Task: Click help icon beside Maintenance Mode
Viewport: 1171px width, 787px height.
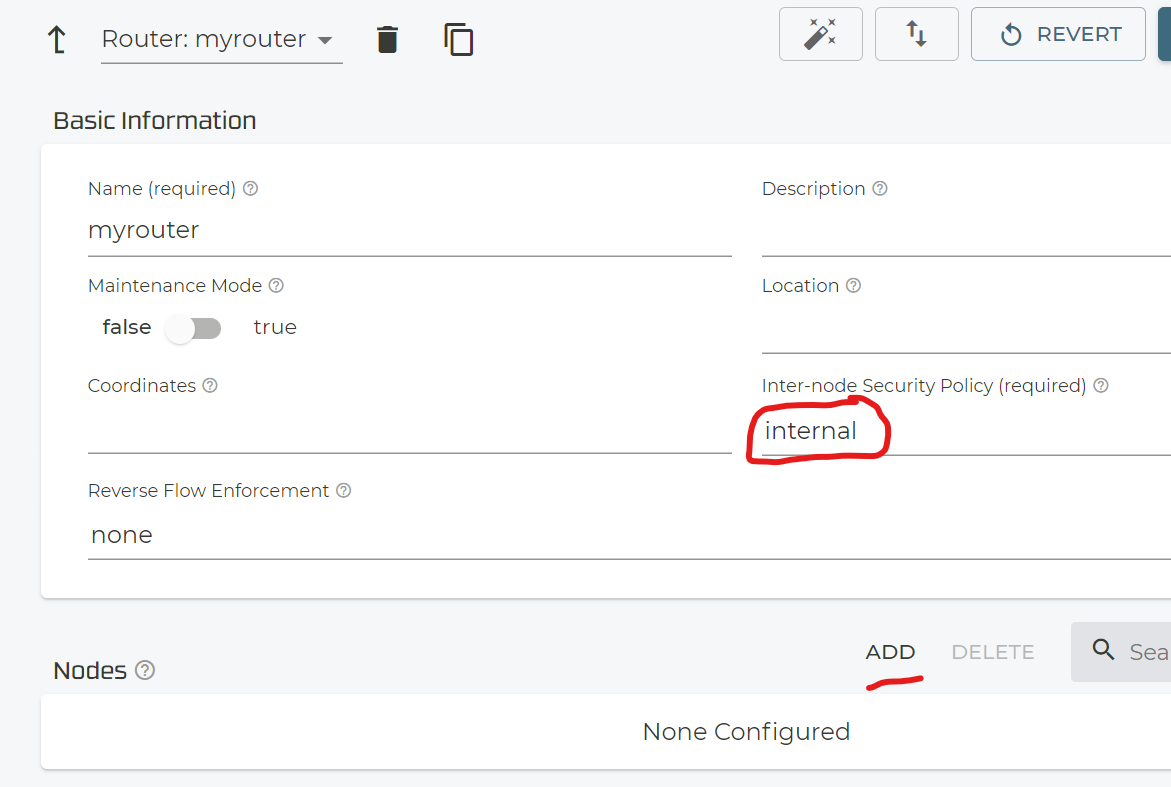Action: [277, 286]
